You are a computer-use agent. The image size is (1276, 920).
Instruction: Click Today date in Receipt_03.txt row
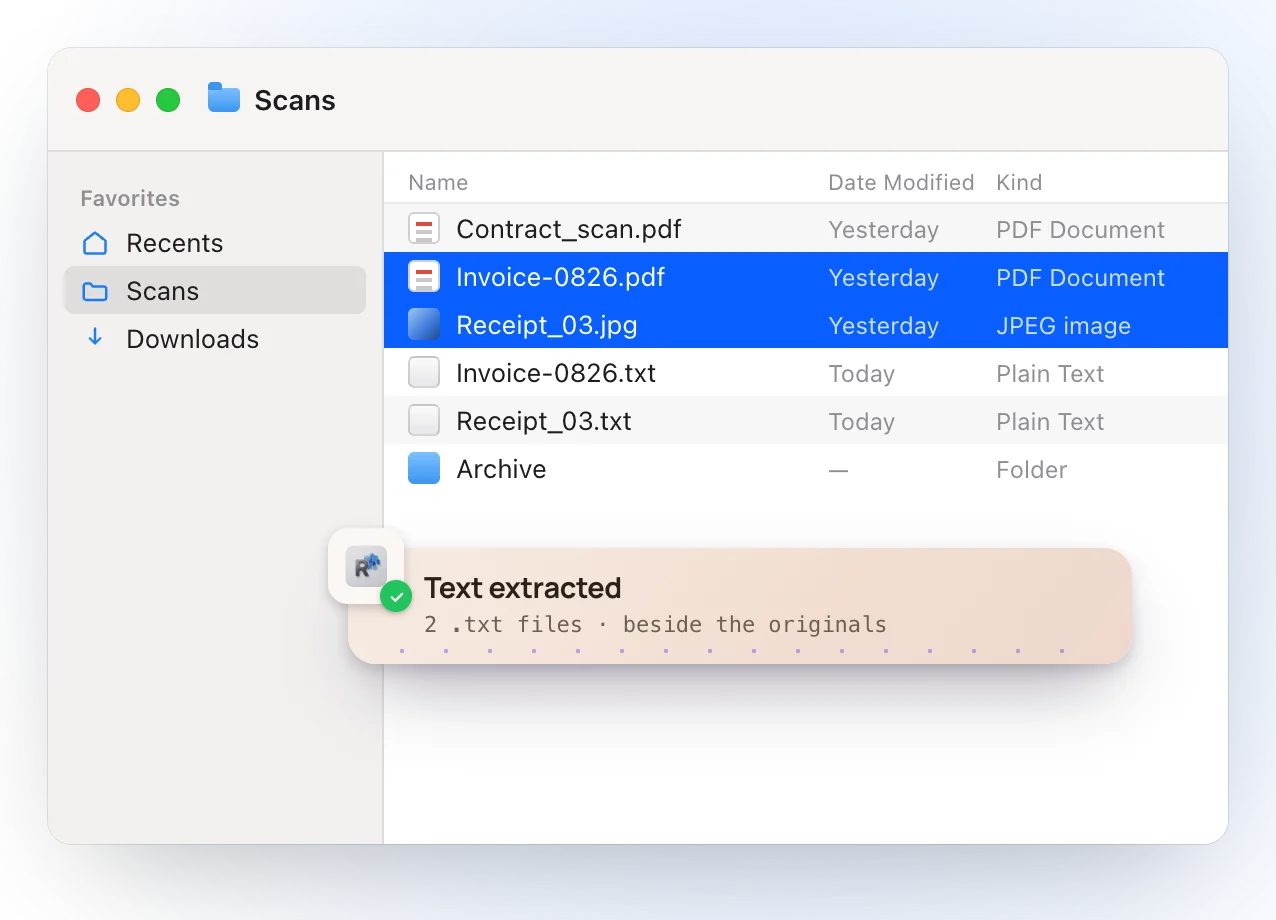coord(861,422)
